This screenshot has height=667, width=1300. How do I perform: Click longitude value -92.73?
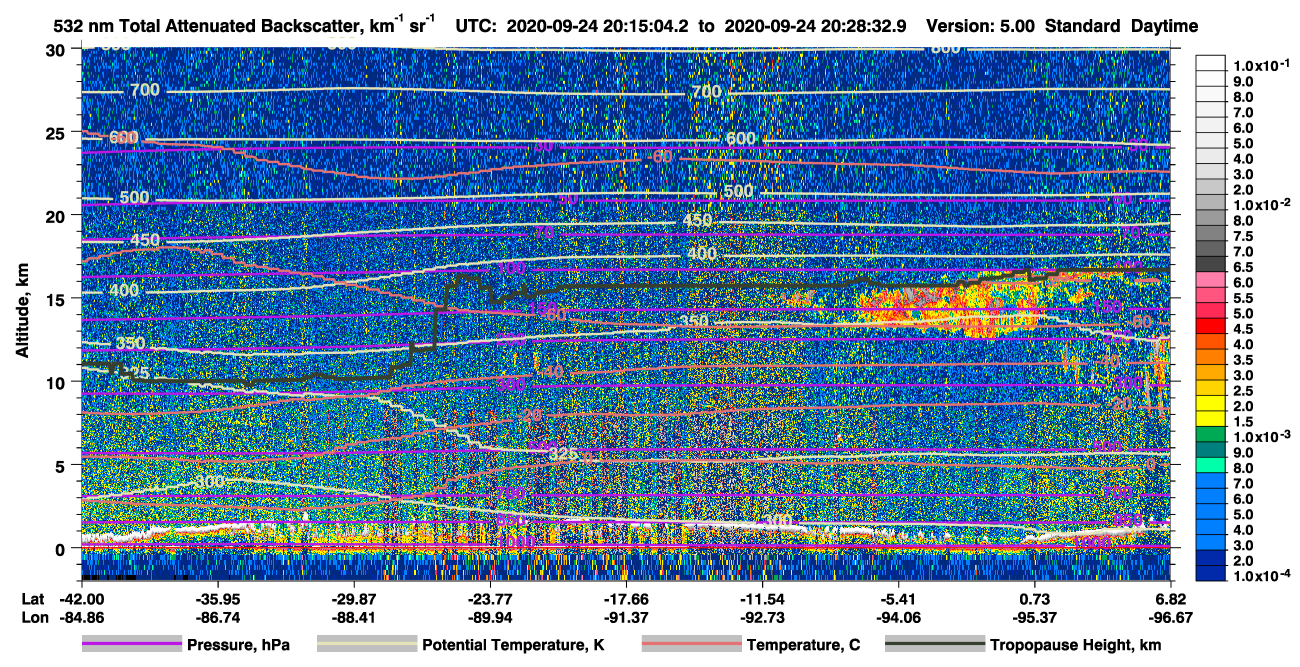762,616
